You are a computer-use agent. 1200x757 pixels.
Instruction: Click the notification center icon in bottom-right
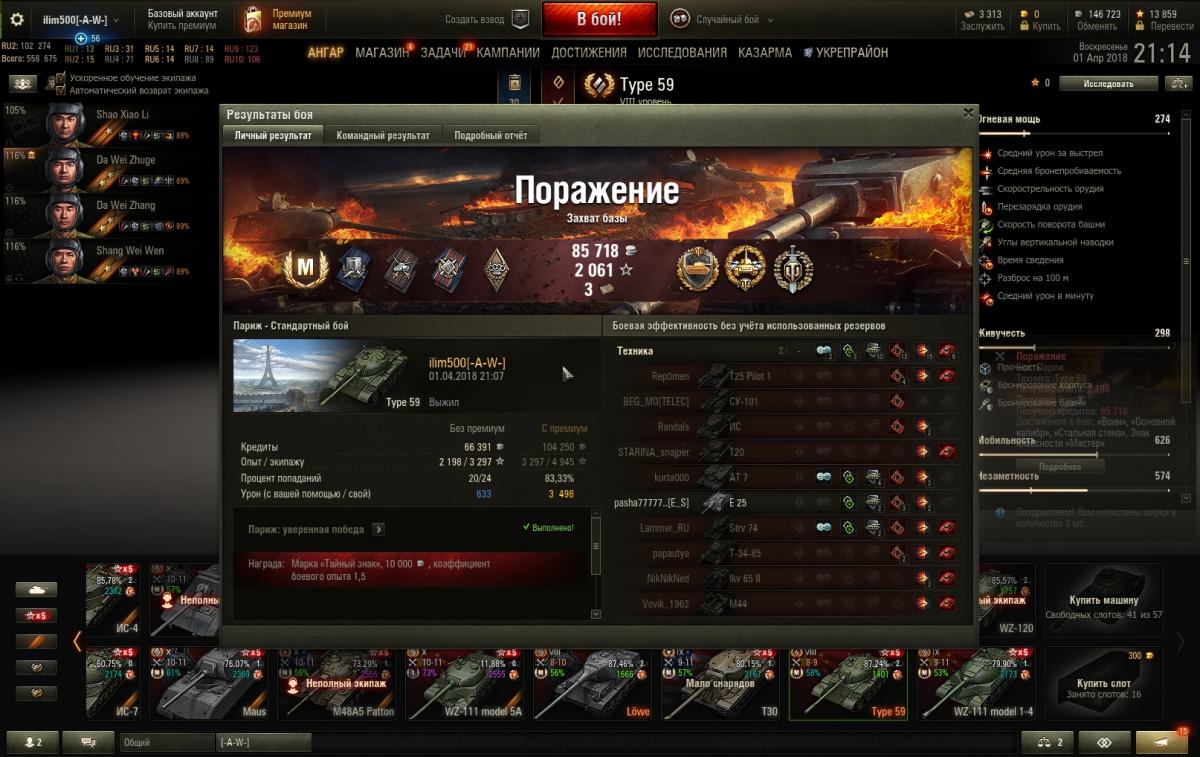point(1162,742)
